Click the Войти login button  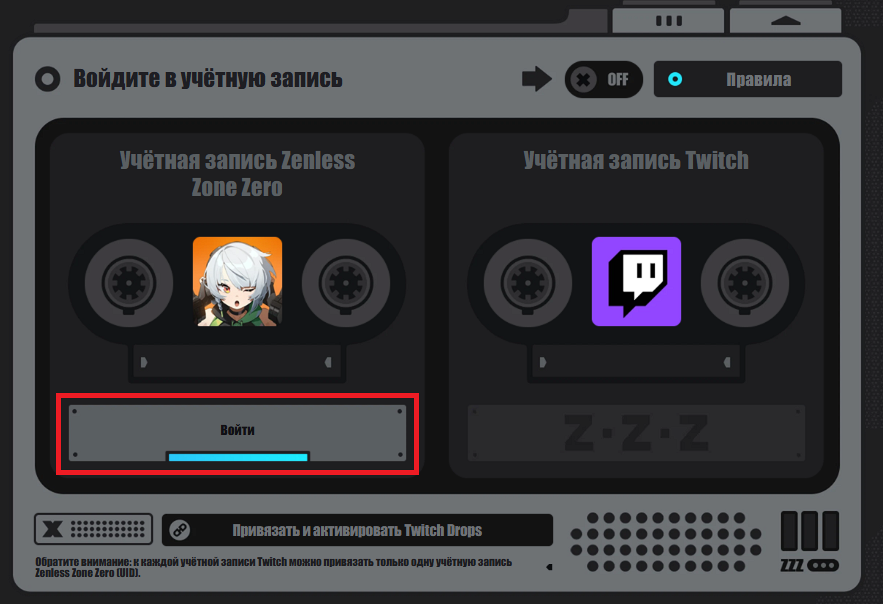(237, 432)
